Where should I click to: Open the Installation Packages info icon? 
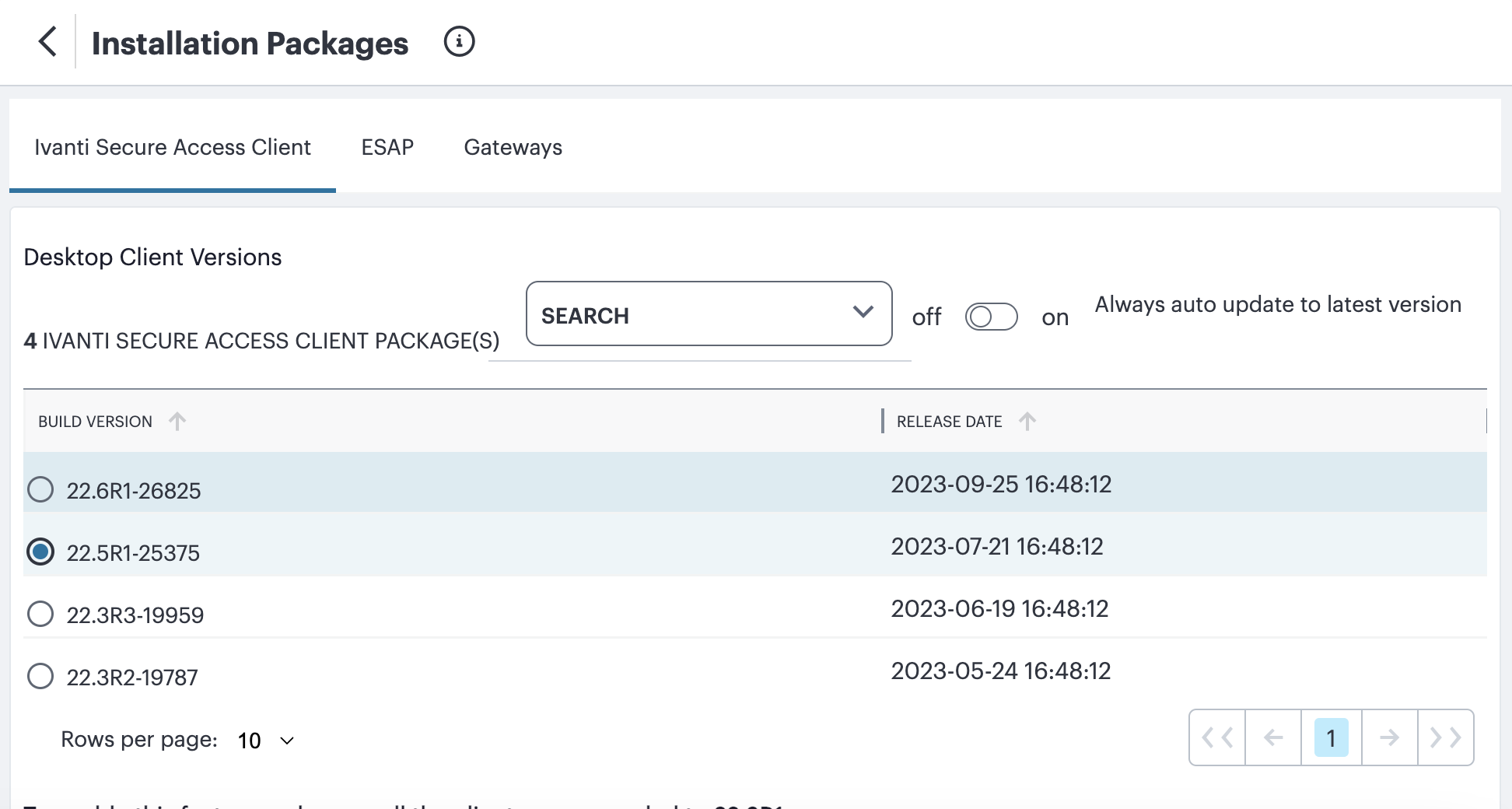[x=459, y=42]
